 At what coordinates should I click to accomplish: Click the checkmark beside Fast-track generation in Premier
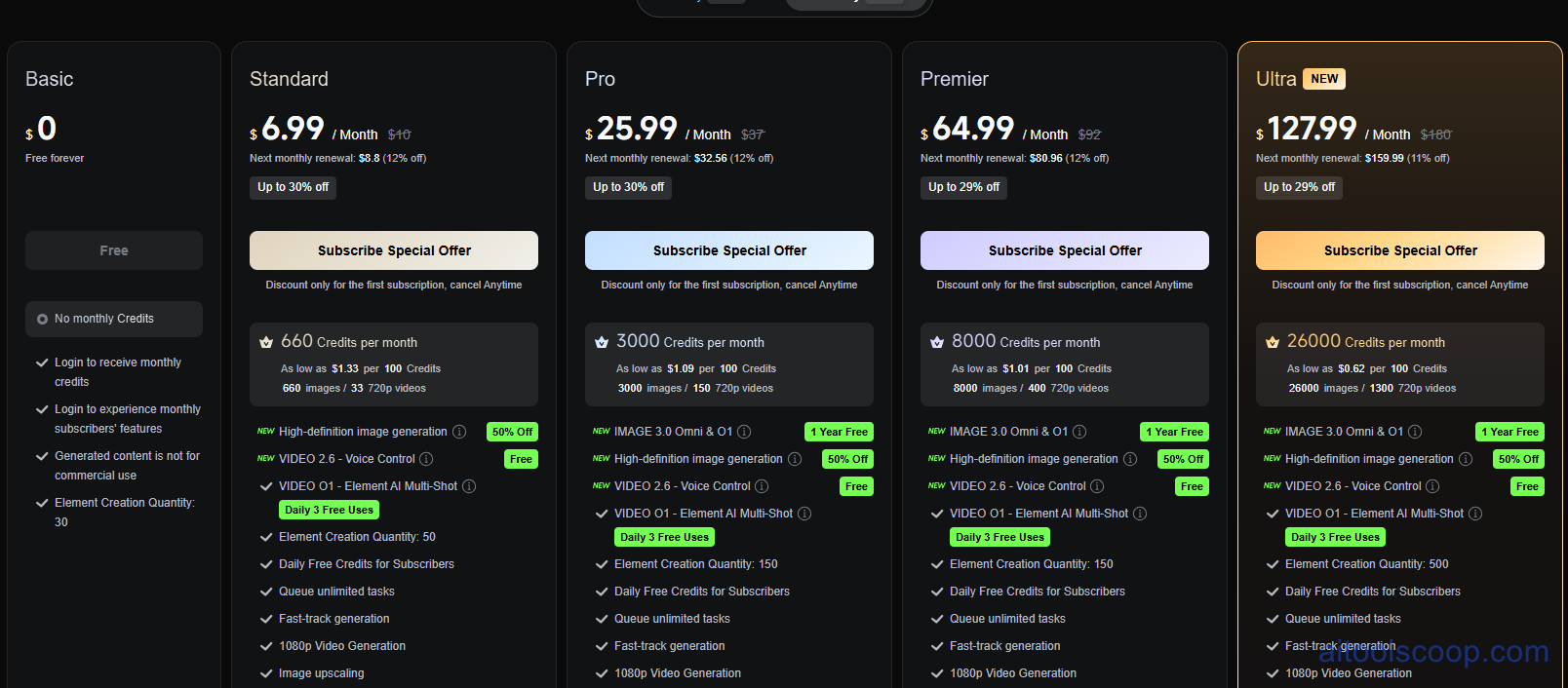pyautogui.click(x=937, y=645)
